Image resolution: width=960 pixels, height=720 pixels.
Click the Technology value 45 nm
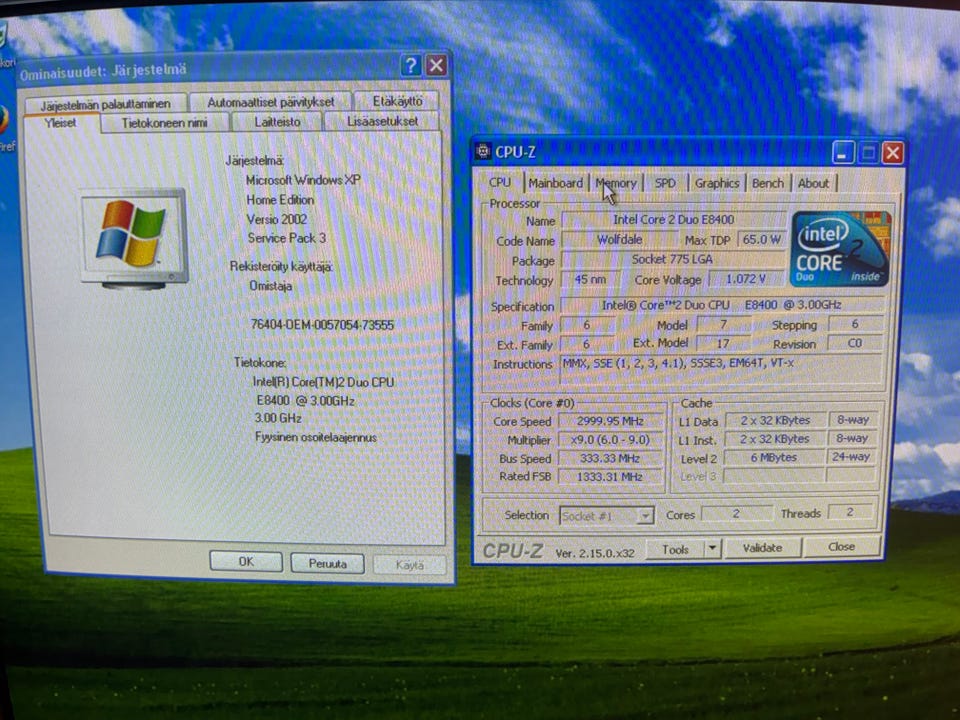pyautogui.click(x=590, y=279)
